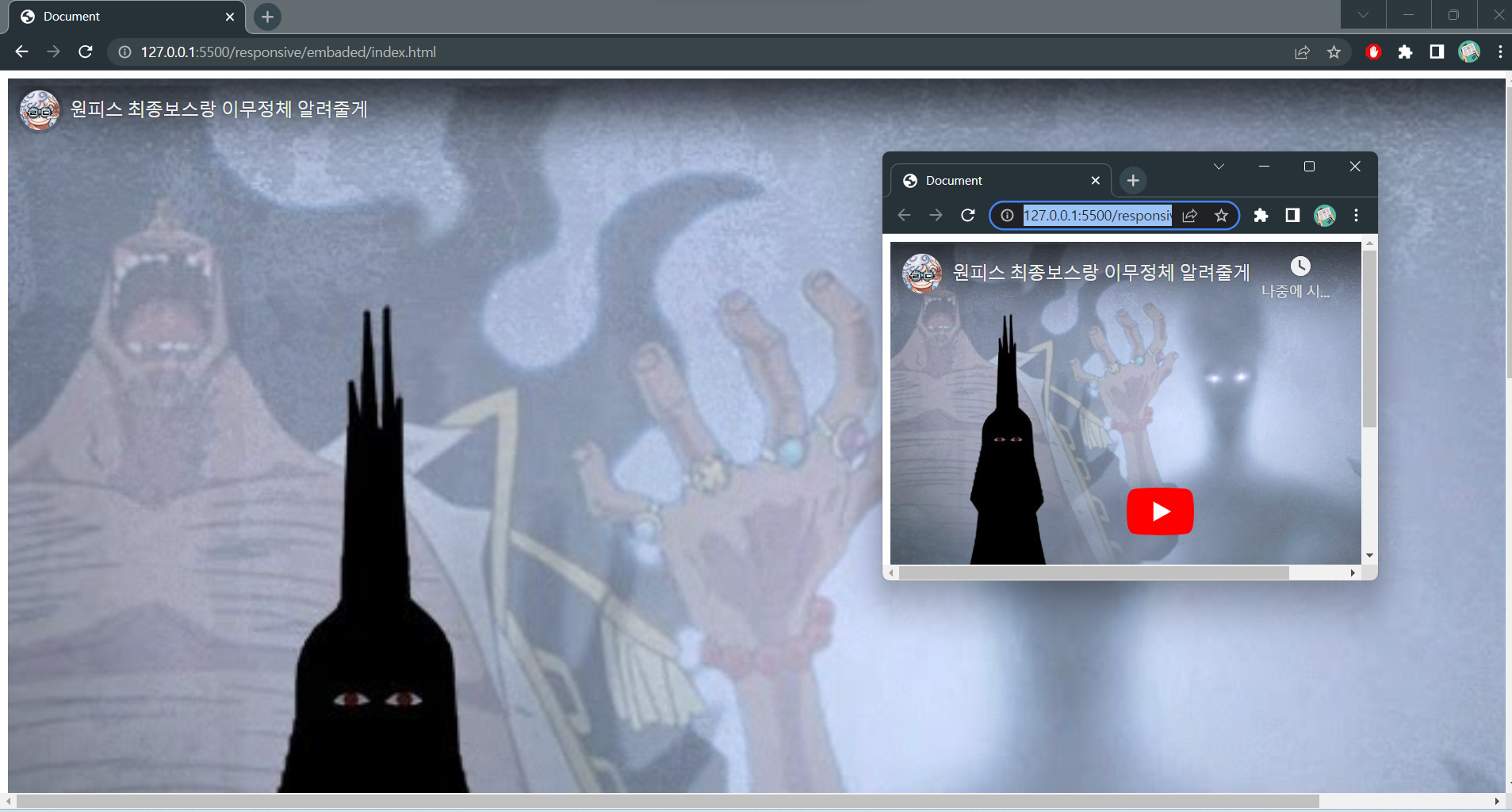Open tab search chevron in small window
This screenshot has width=1512, height=812.
(1219, 167)
